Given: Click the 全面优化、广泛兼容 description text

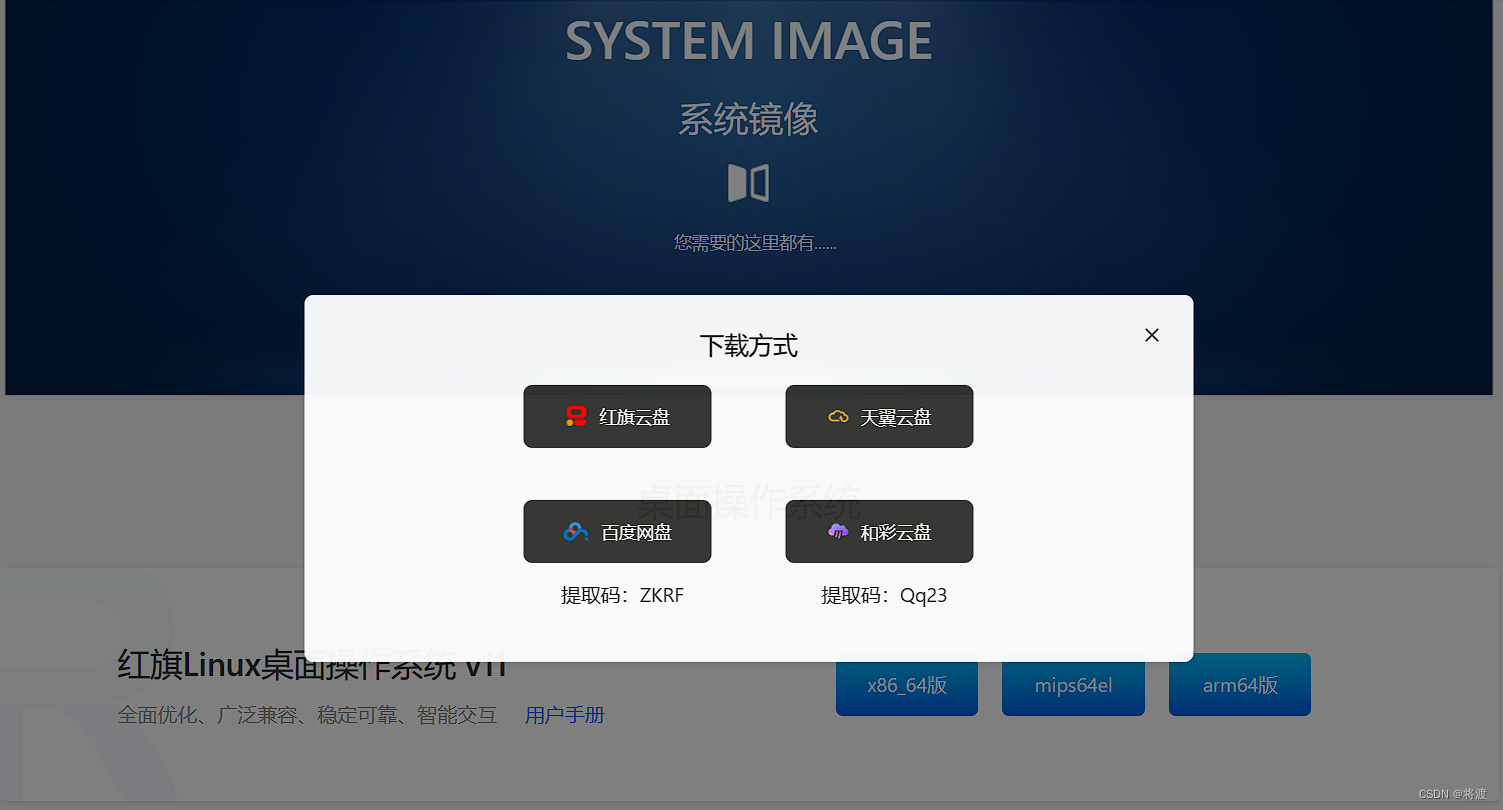Looking at the screenshot, I should (307, 715).
